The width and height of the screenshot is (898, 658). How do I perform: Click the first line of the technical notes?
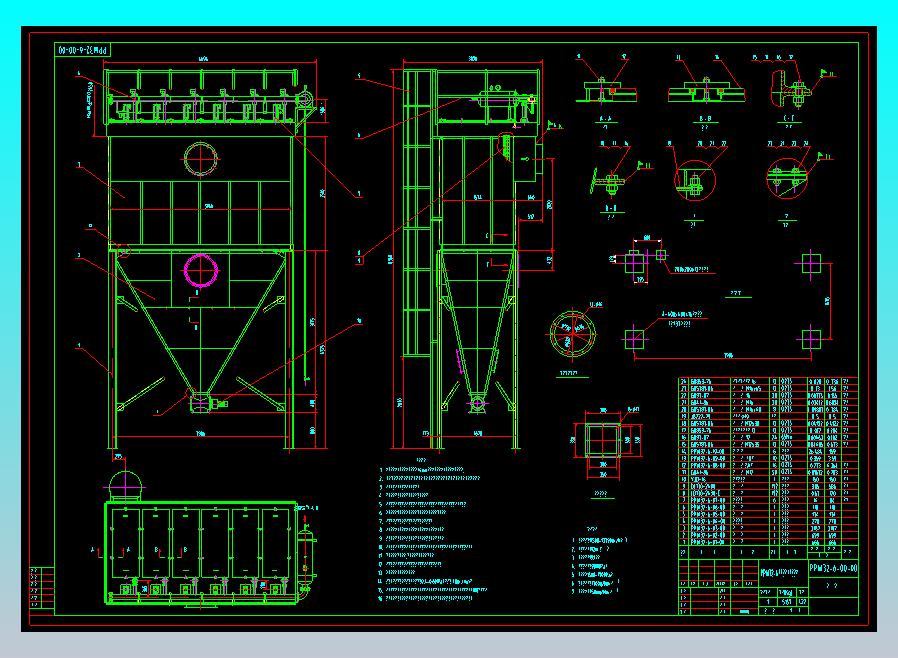click(x=422, y=470)
